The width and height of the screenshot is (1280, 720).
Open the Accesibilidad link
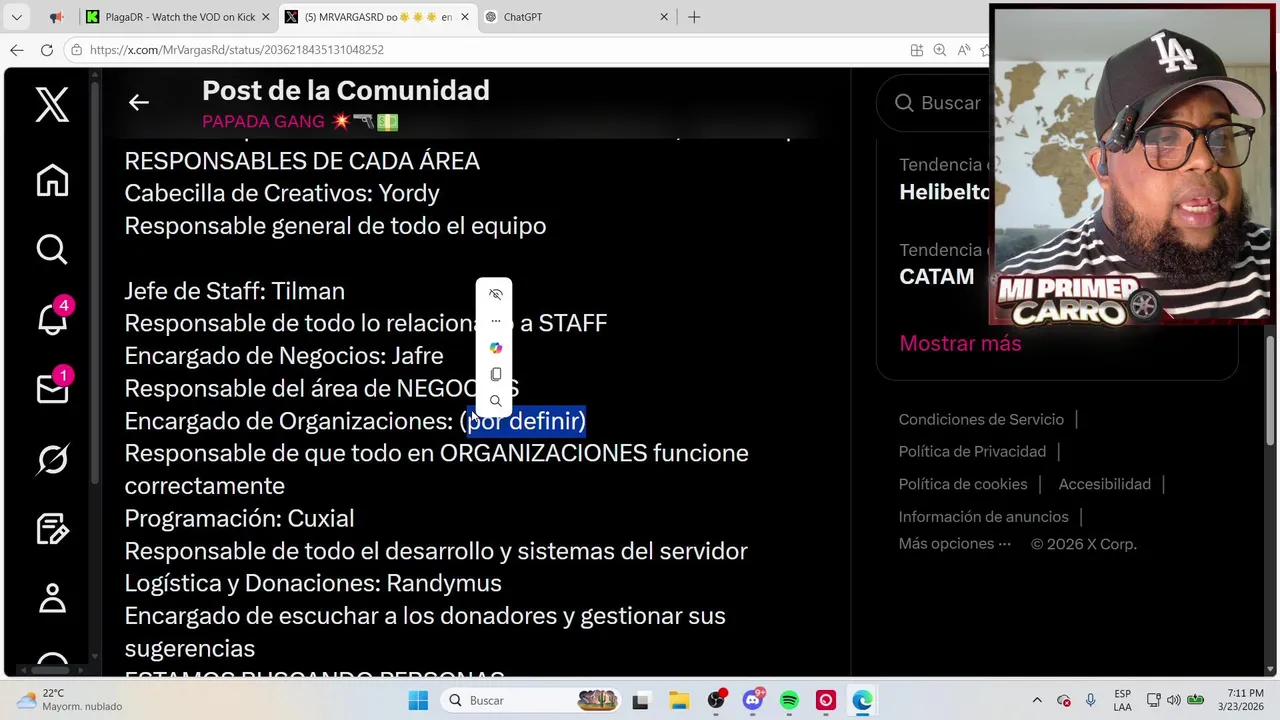click(x=1104, y=484)
